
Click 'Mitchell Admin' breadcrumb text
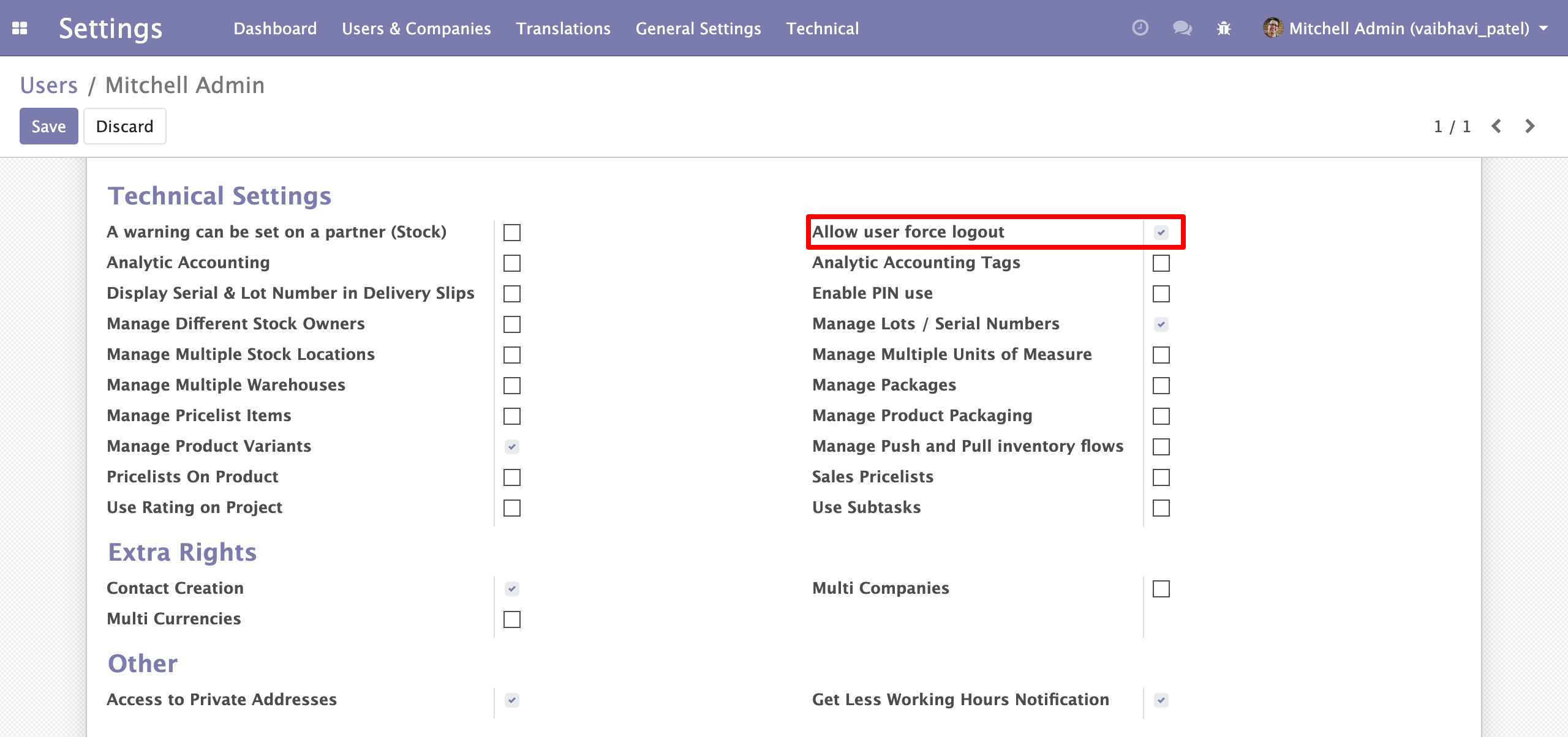(x=185, y=85)
